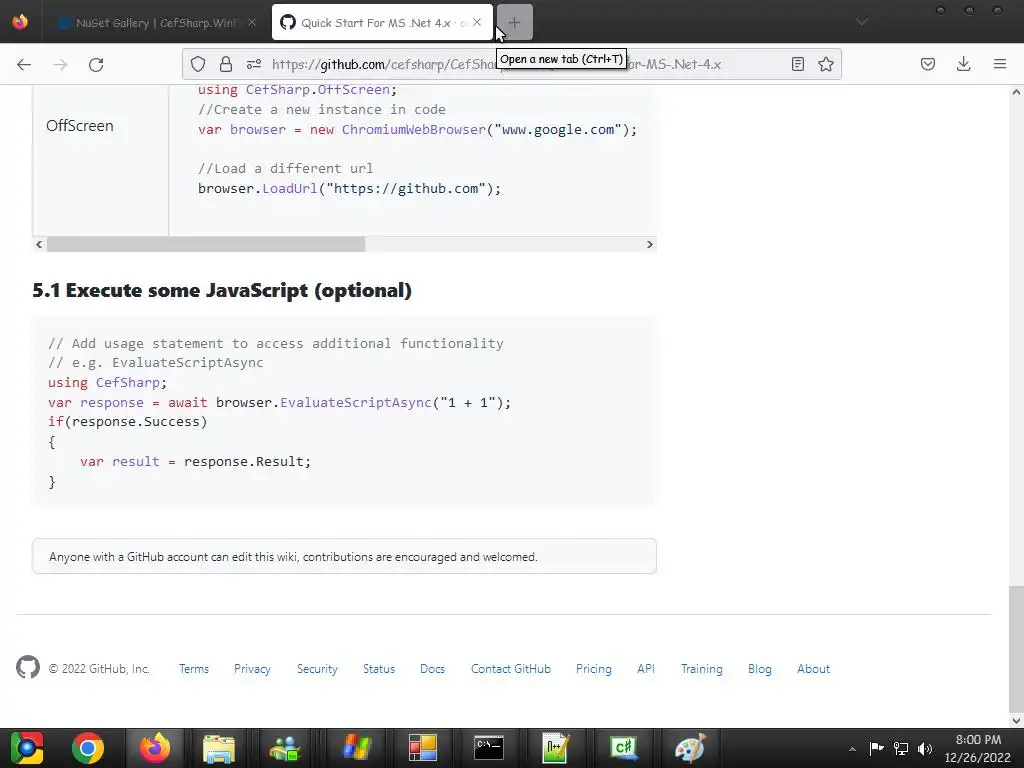Open the colored squares icon in the taskbar
1024x768 pixels.
pyautogui.click(x=423, y=748)
